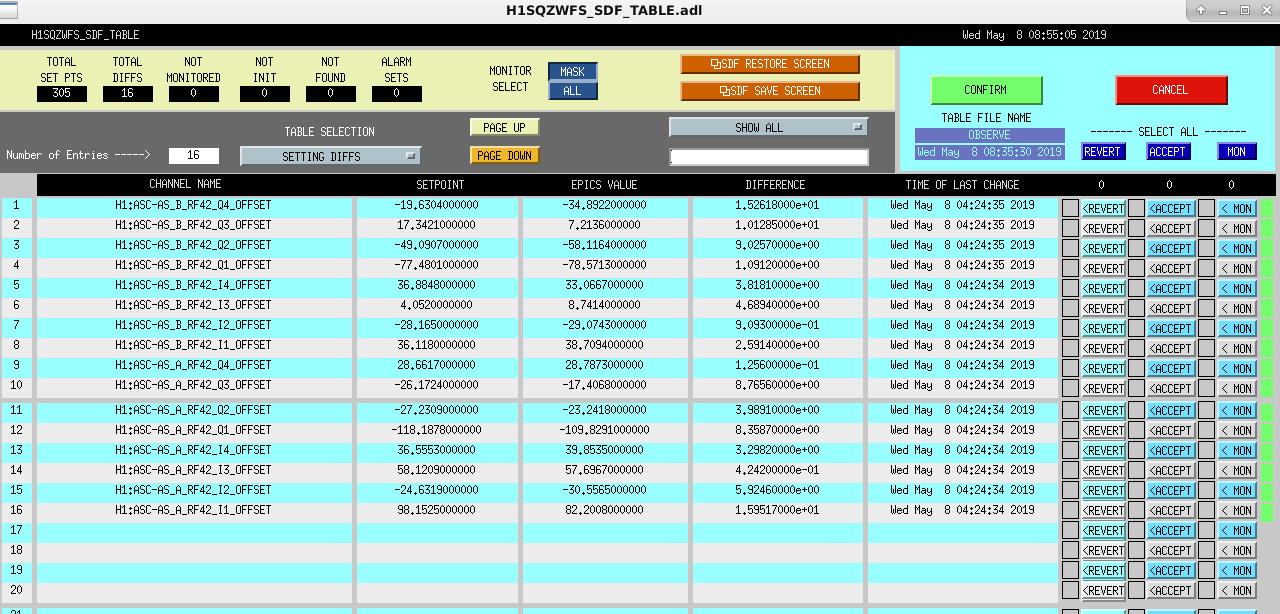Click MON button in row 3
This screenshot has width=1280, height=614.
pyautogui.click(x=1237, y=248)
